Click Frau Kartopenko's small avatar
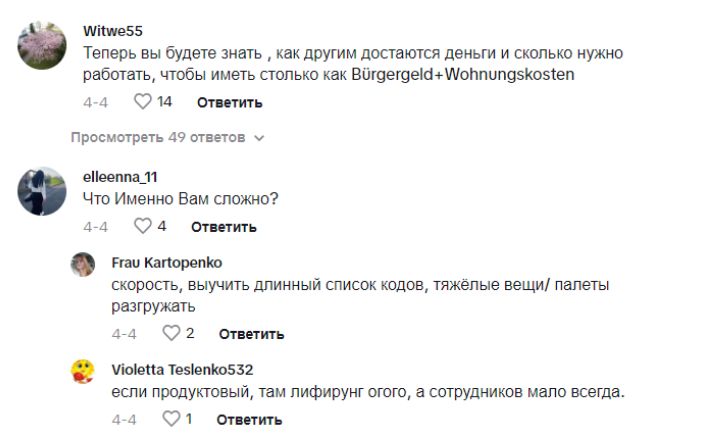Screen dimensions: 705x447 pyautogui.click(x=83, y=264)
